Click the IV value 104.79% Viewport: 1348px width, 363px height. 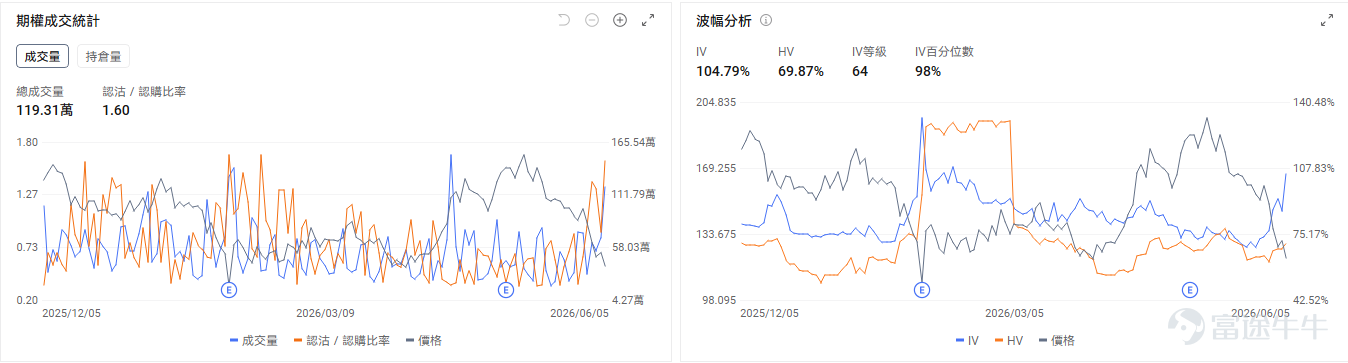click(723, 71)
